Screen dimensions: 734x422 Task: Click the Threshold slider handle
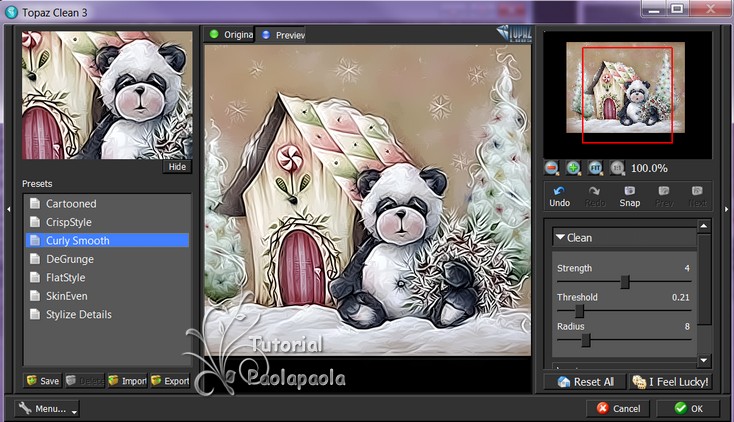coord(580,311)
